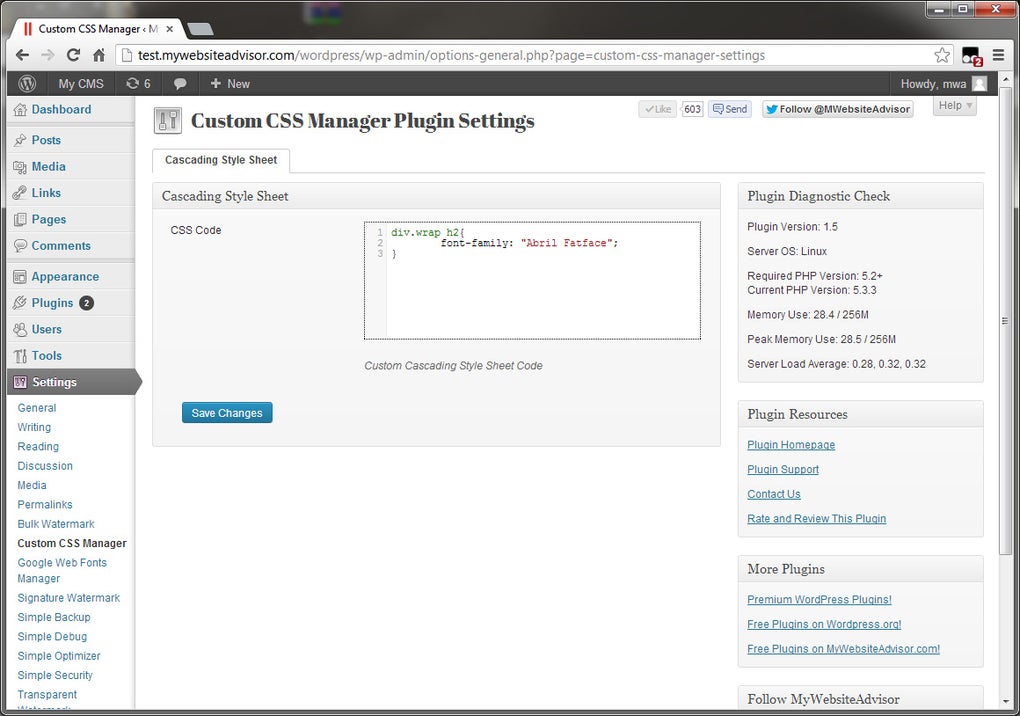This screenshot has width=1020, height=716.
Task: Click the Users icon in sidebar
Action: coord(22,329)
